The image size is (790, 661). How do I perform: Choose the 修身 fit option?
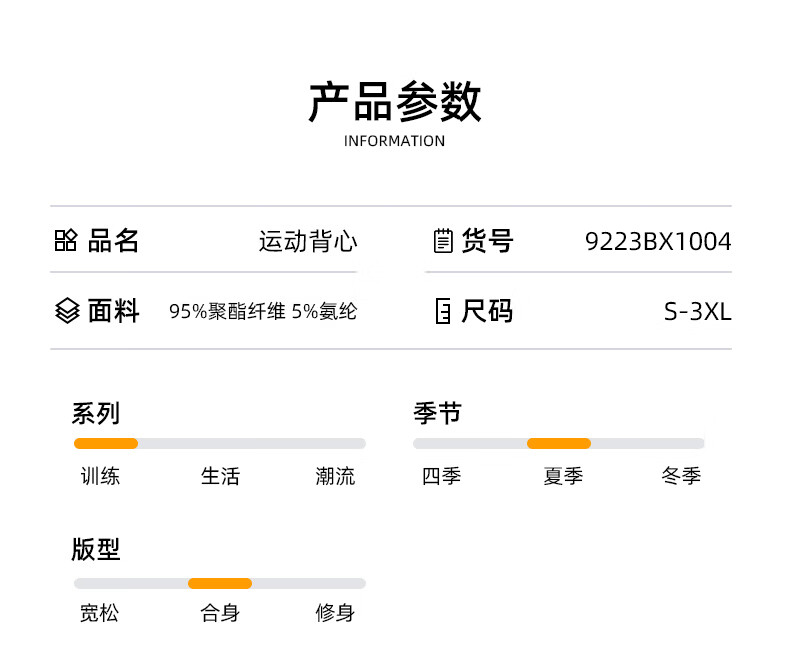[x=335, y=613]
